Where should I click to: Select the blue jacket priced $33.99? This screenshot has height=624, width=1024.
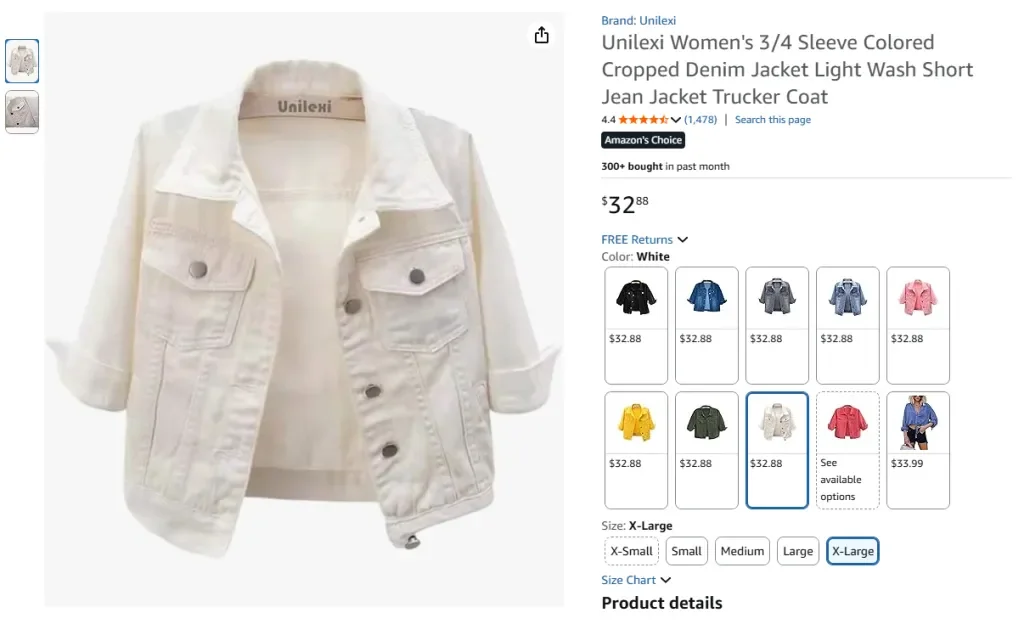click(x=918, y=423)
